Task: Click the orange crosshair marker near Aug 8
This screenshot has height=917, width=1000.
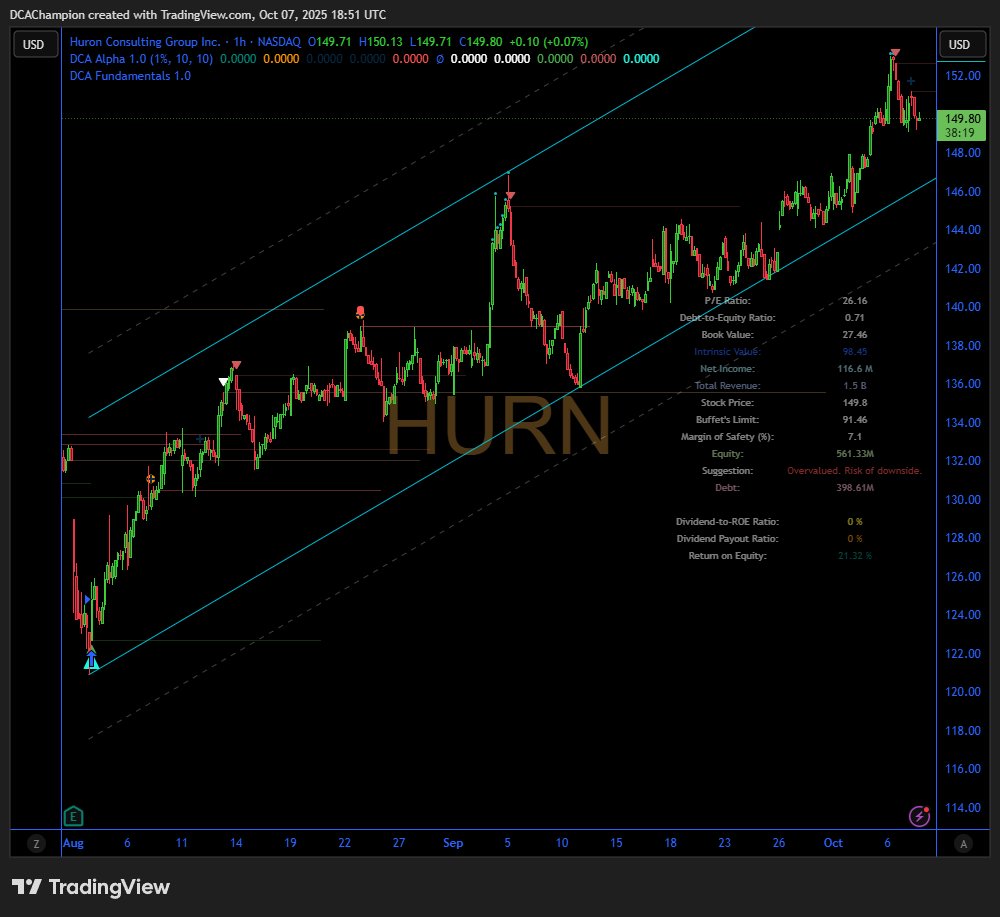Action: (x=151, y=479)
